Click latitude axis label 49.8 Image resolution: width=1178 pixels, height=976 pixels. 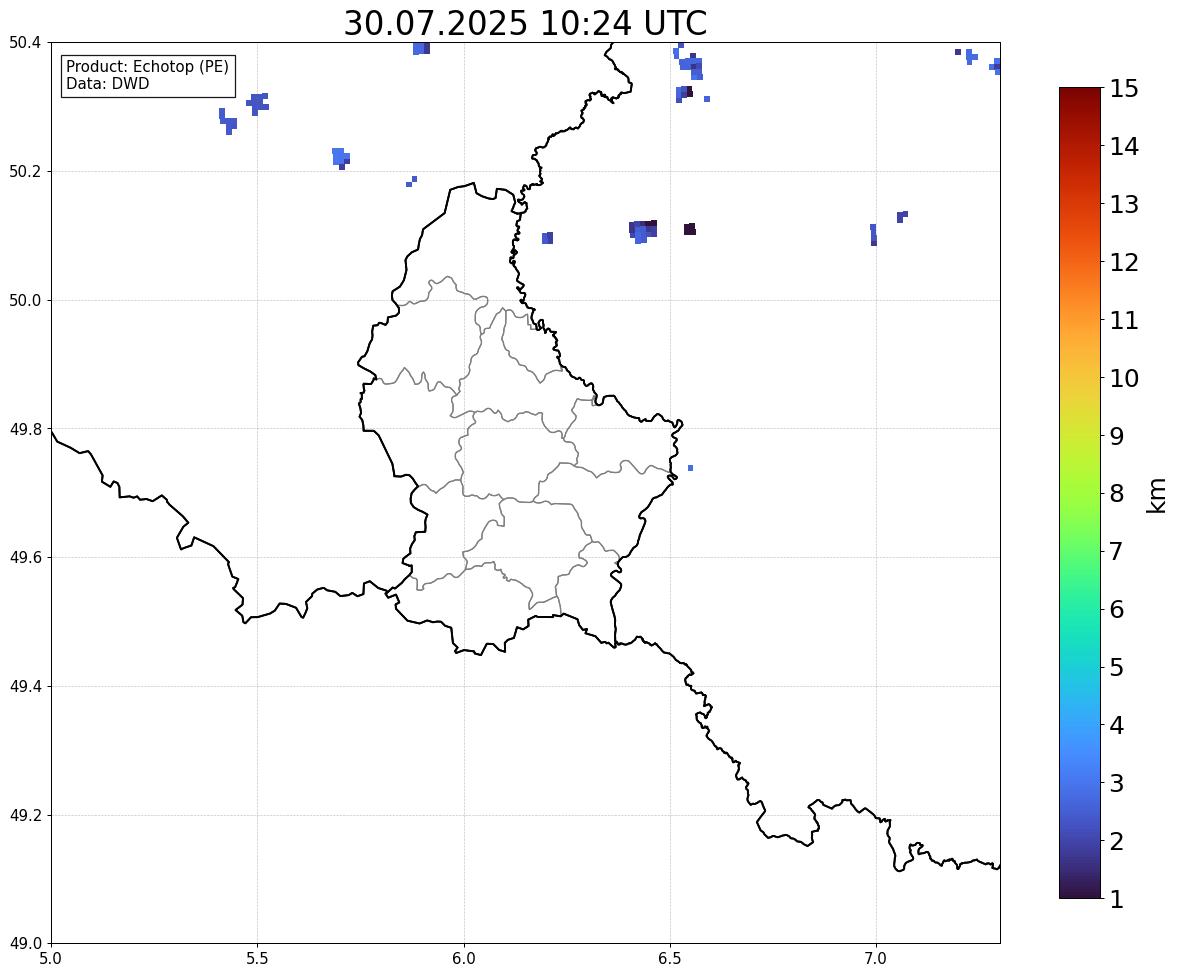click(25, 429)
